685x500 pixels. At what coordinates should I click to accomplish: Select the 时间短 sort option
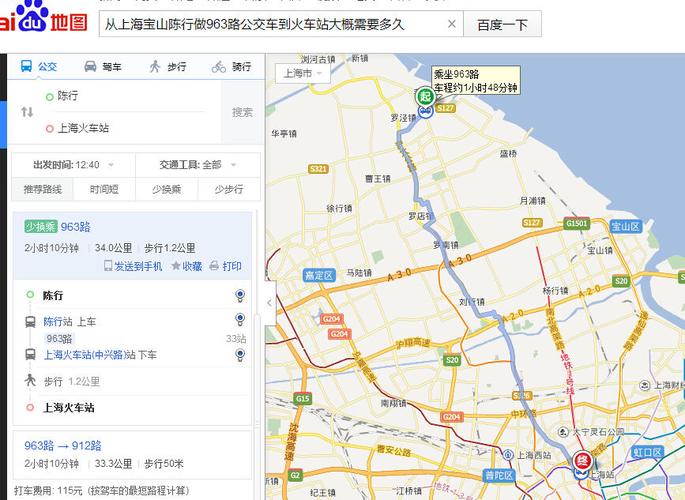click(104, 189)
